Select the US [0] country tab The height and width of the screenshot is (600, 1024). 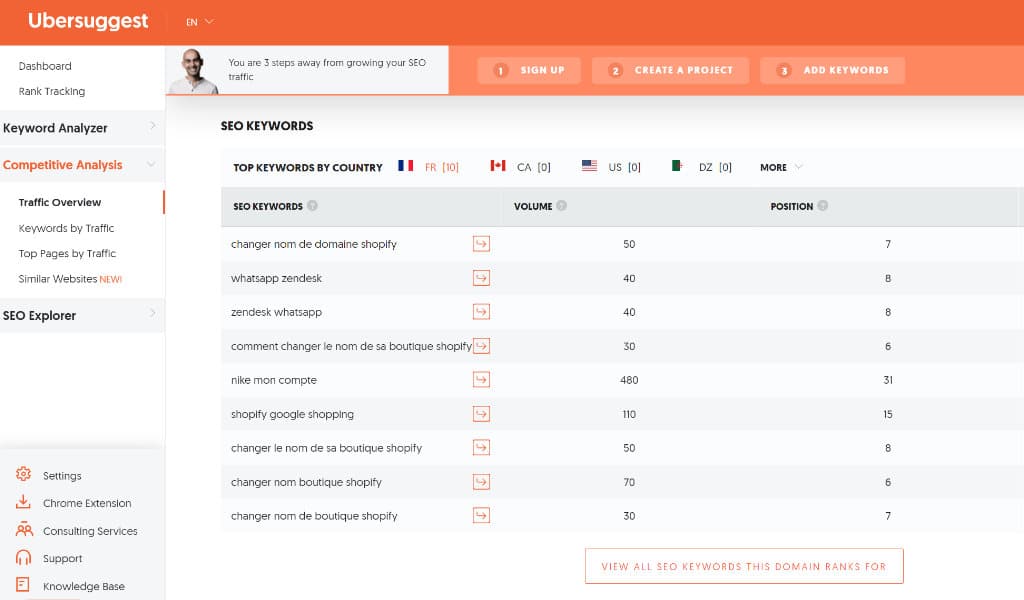tap(624, 167)
